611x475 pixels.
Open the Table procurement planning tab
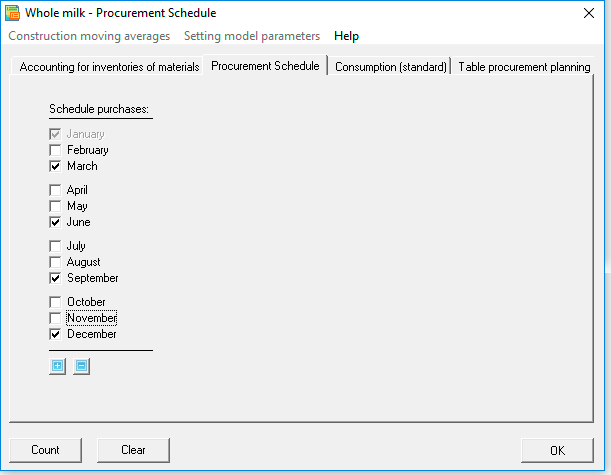(524, 67)
